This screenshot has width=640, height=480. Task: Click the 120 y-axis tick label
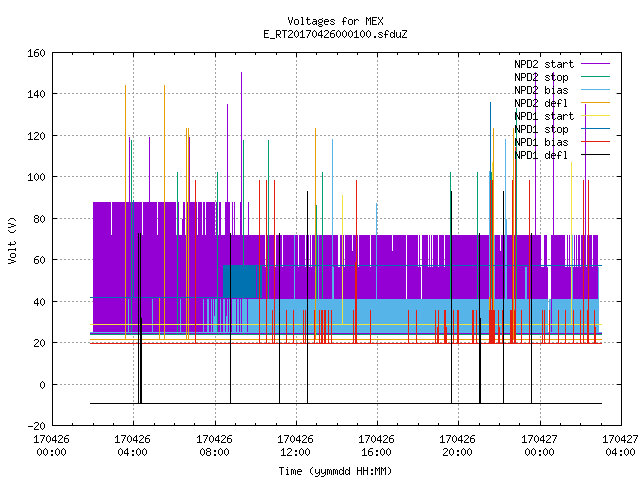point(36,136)
